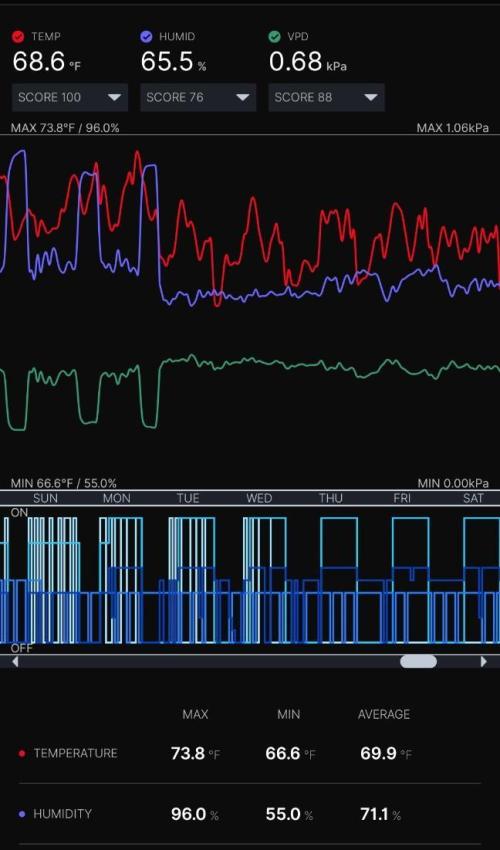Select the MON day label

(x=117, y=498)
